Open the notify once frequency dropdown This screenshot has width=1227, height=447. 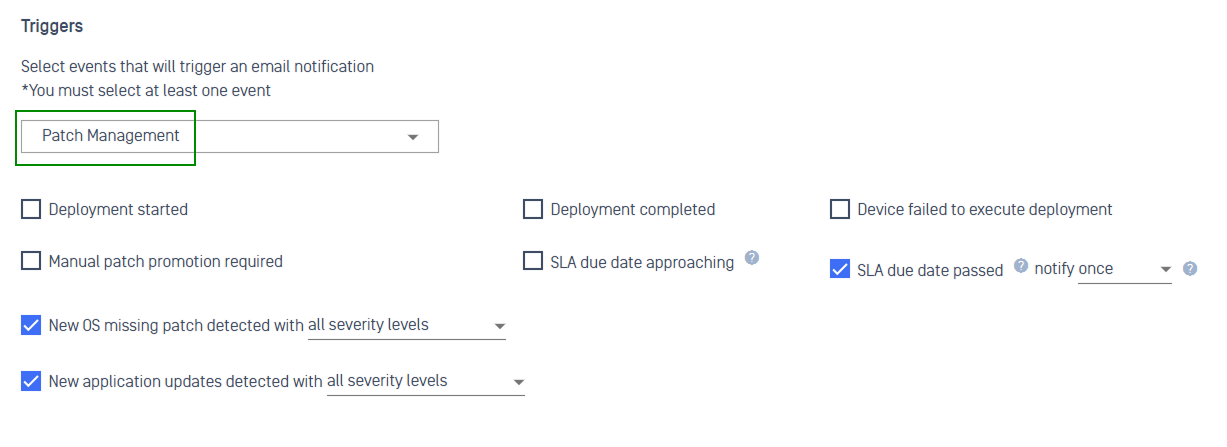1125,269
